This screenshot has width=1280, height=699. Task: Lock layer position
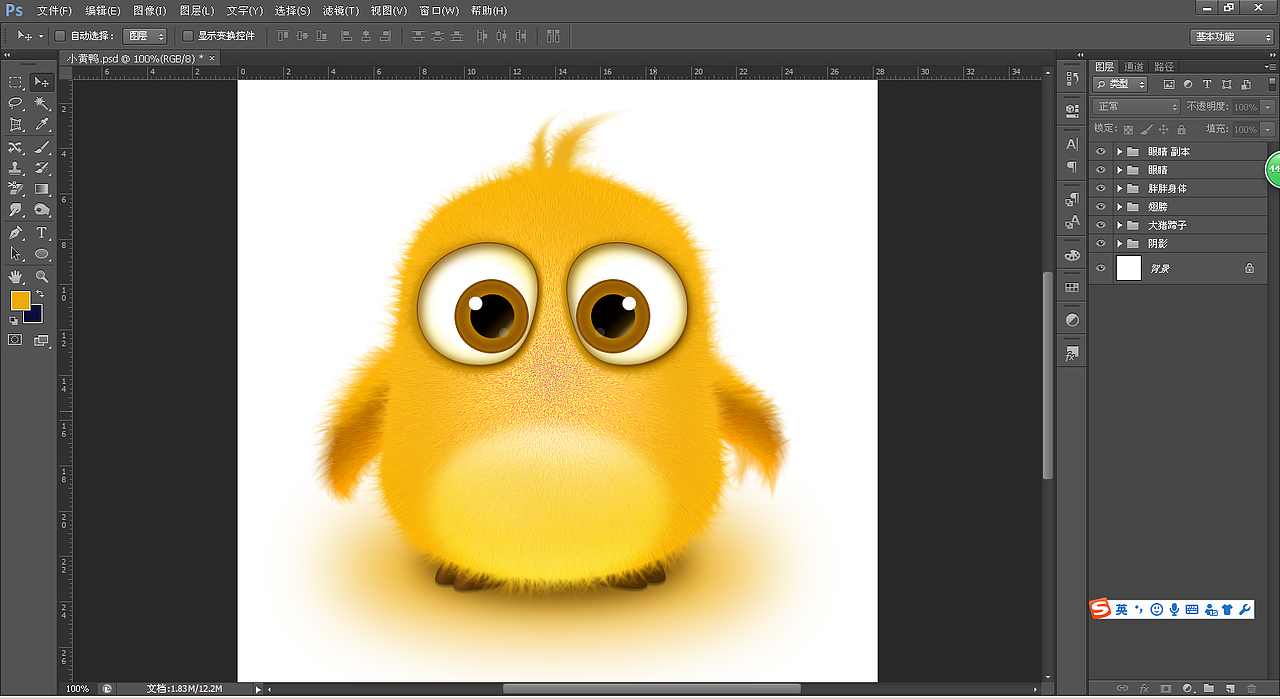(x=1164, y=129)
